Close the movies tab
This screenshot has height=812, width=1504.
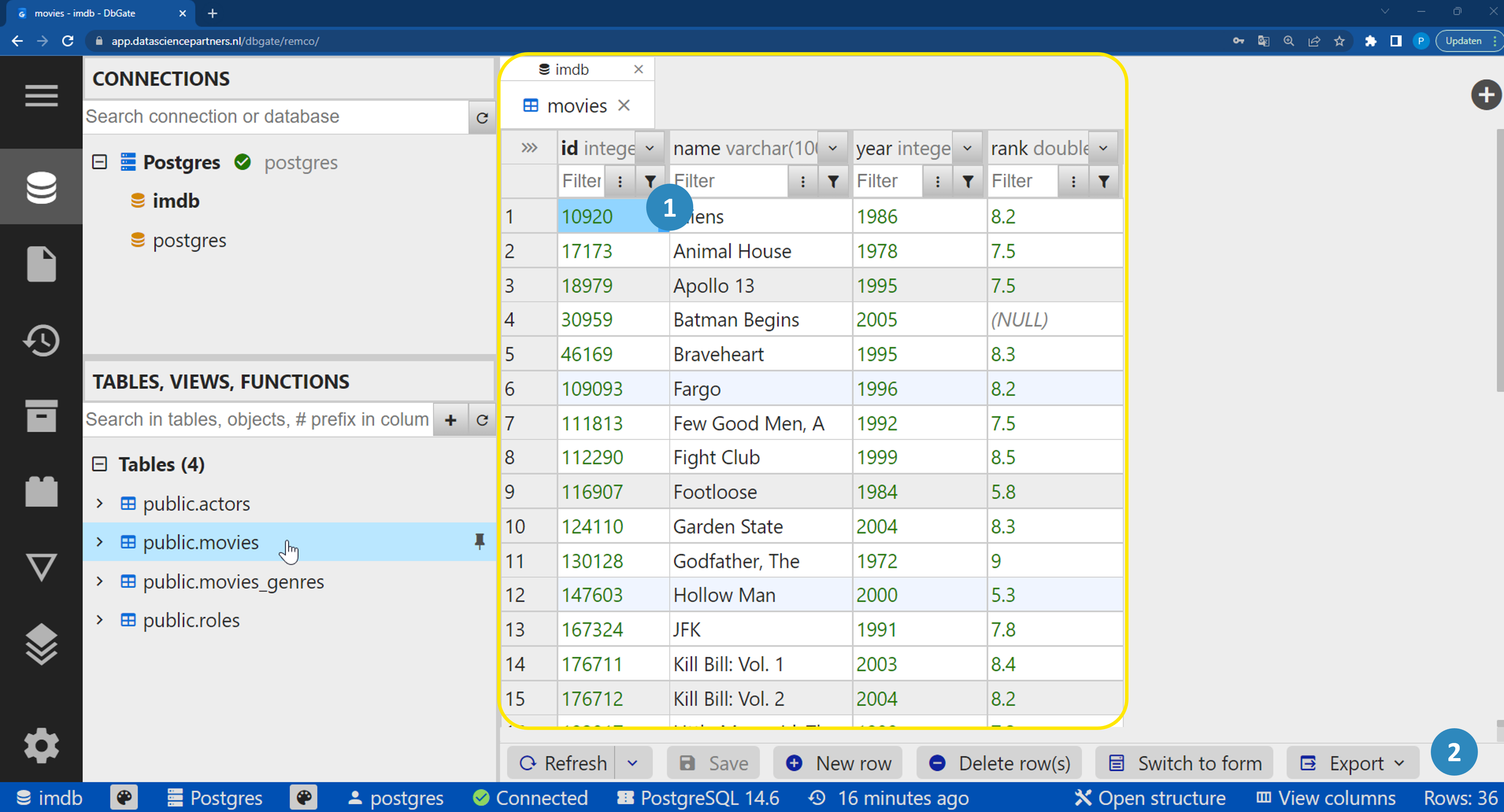pyautogui.click(x=624, y=106)
